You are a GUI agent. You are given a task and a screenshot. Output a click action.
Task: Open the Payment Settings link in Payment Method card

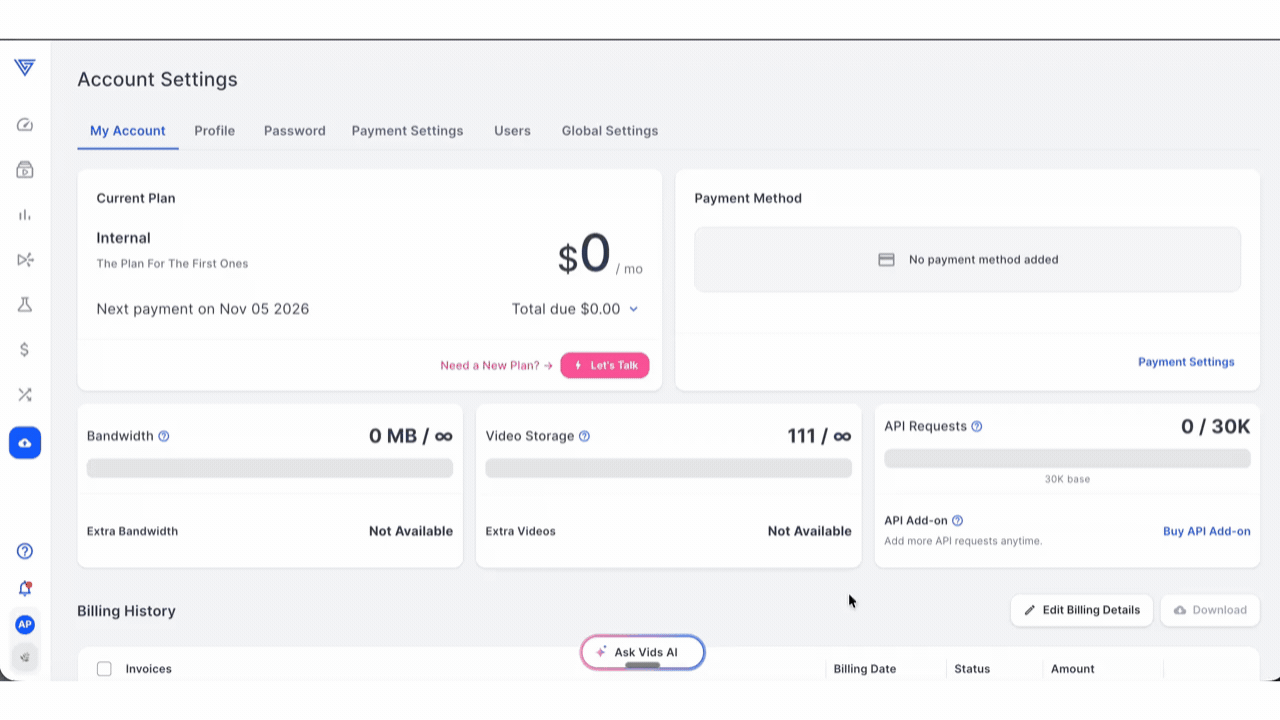pos(1186,362)
